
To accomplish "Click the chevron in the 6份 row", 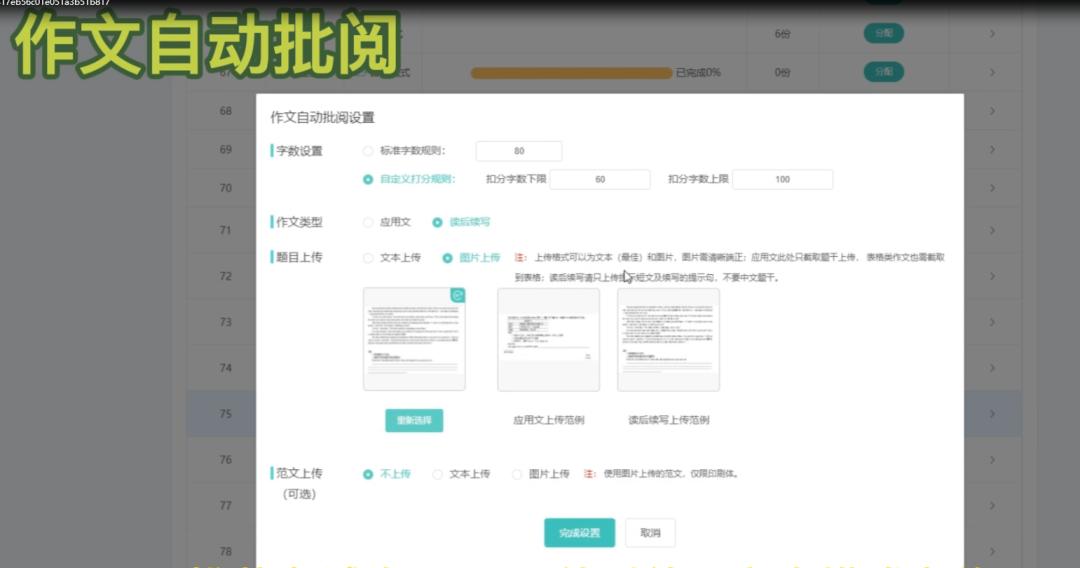I will pos(993,34).
